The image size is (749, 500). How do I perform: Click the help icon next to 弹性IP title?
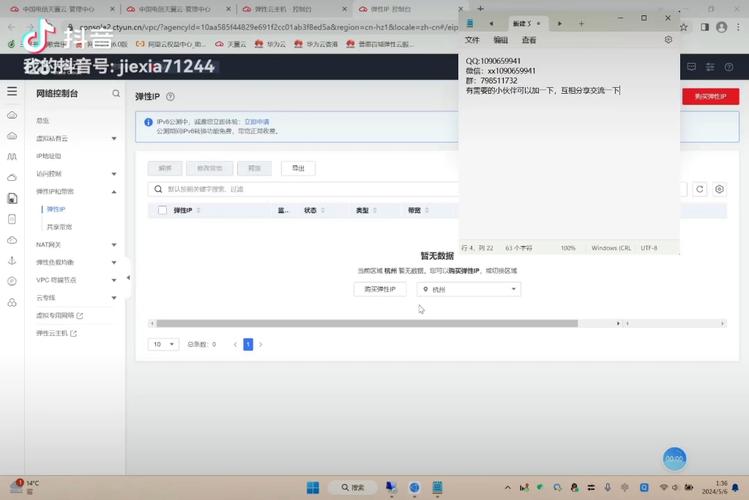click(170, 96)
